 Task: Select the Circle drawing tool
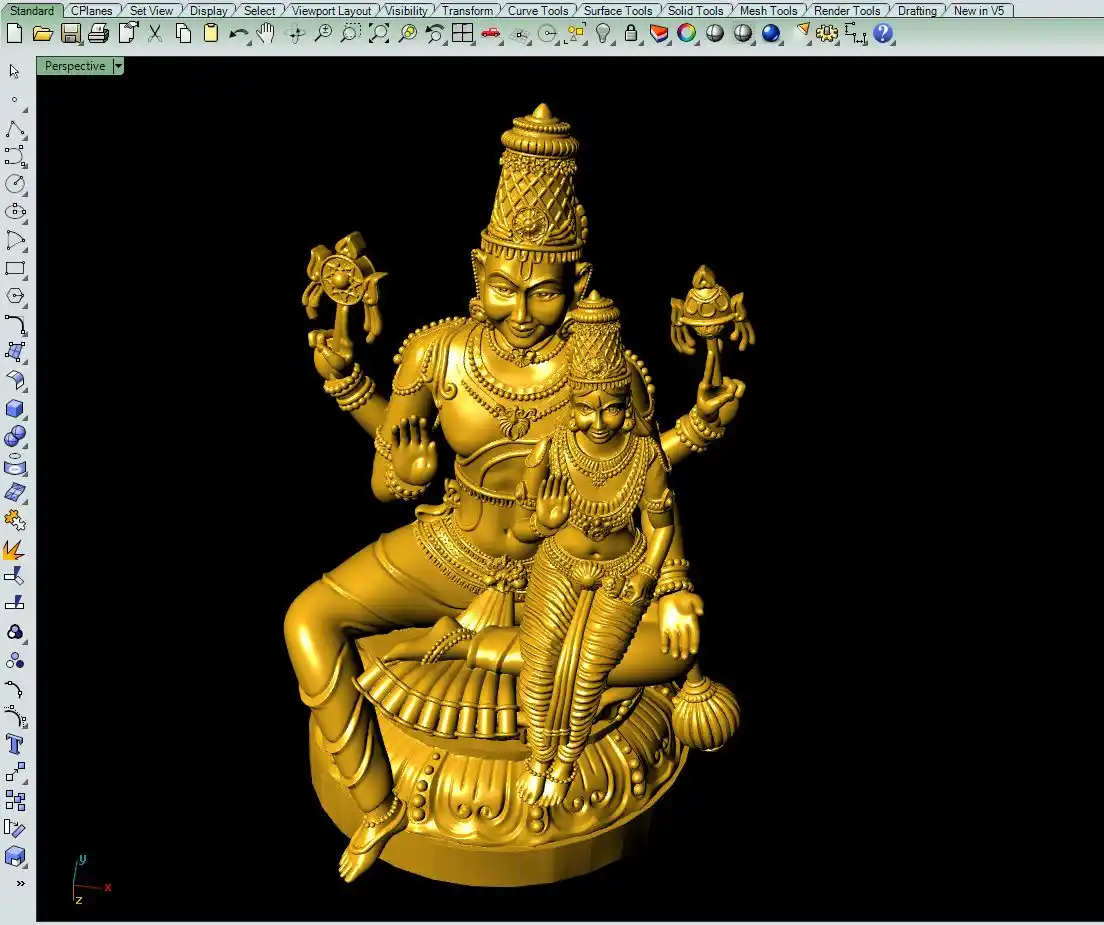pyautogui.click(x=15, y=184)
